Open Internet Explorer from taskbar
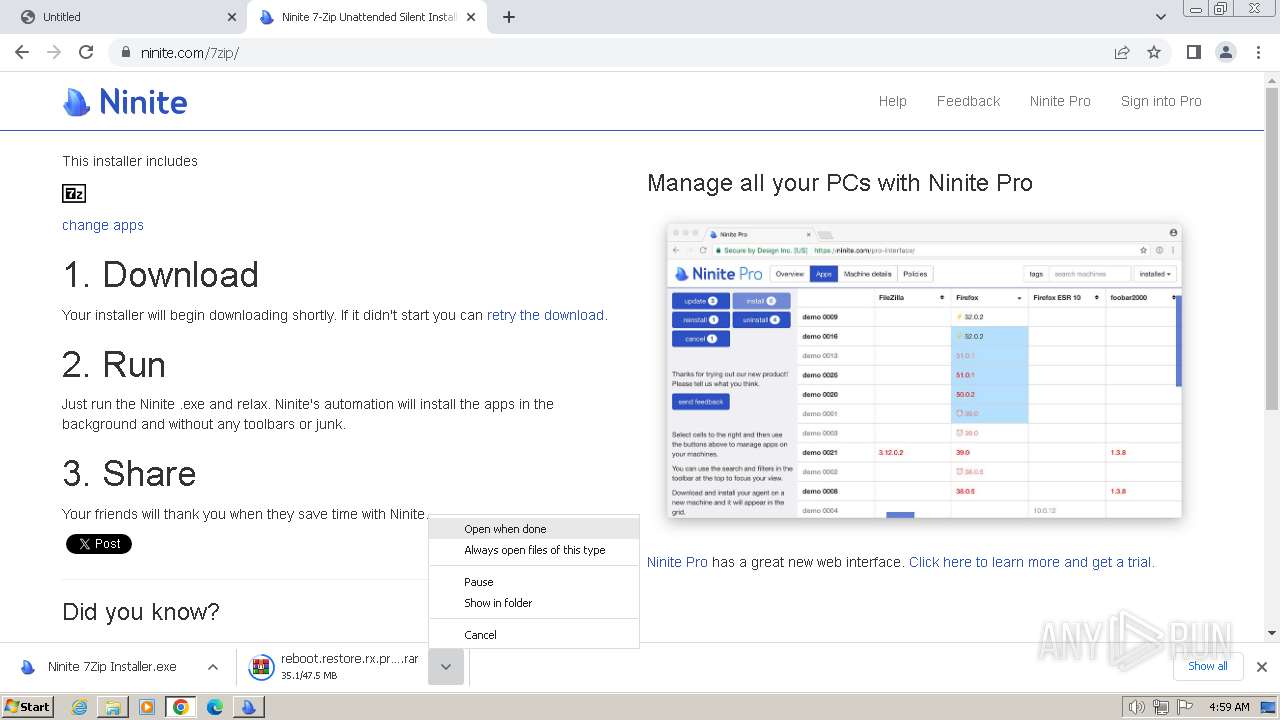This screenshot has height=720, width=1280. click(x=79, y=707)
